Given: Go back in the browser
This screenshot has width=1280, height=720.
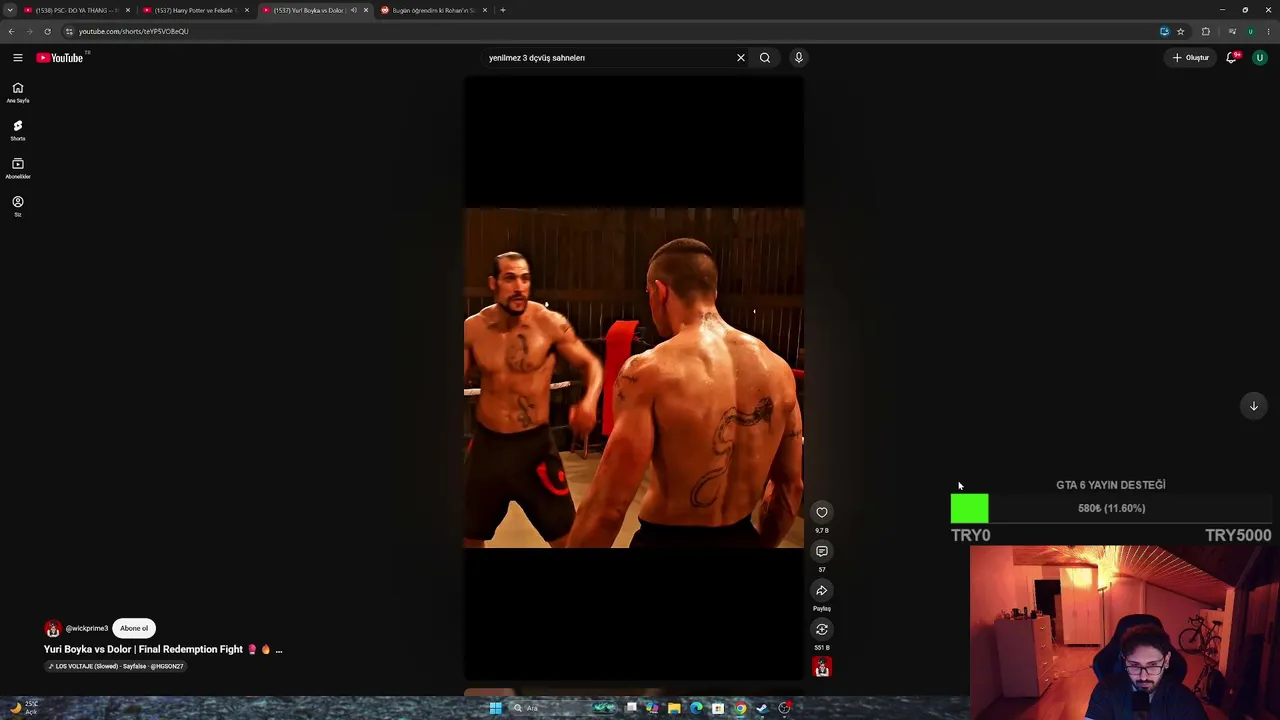Looking at the screenshot, I should click(x=11, y=31).
